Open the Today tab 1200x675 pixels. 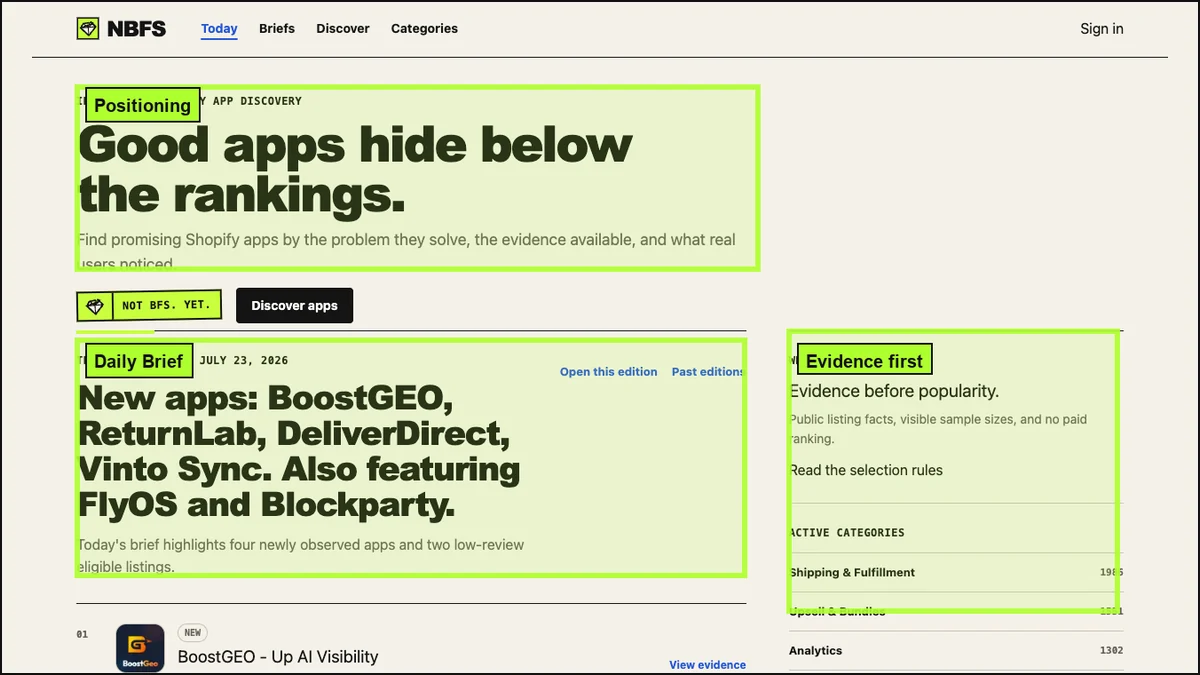pyautogui.click(x=219, y=29)
